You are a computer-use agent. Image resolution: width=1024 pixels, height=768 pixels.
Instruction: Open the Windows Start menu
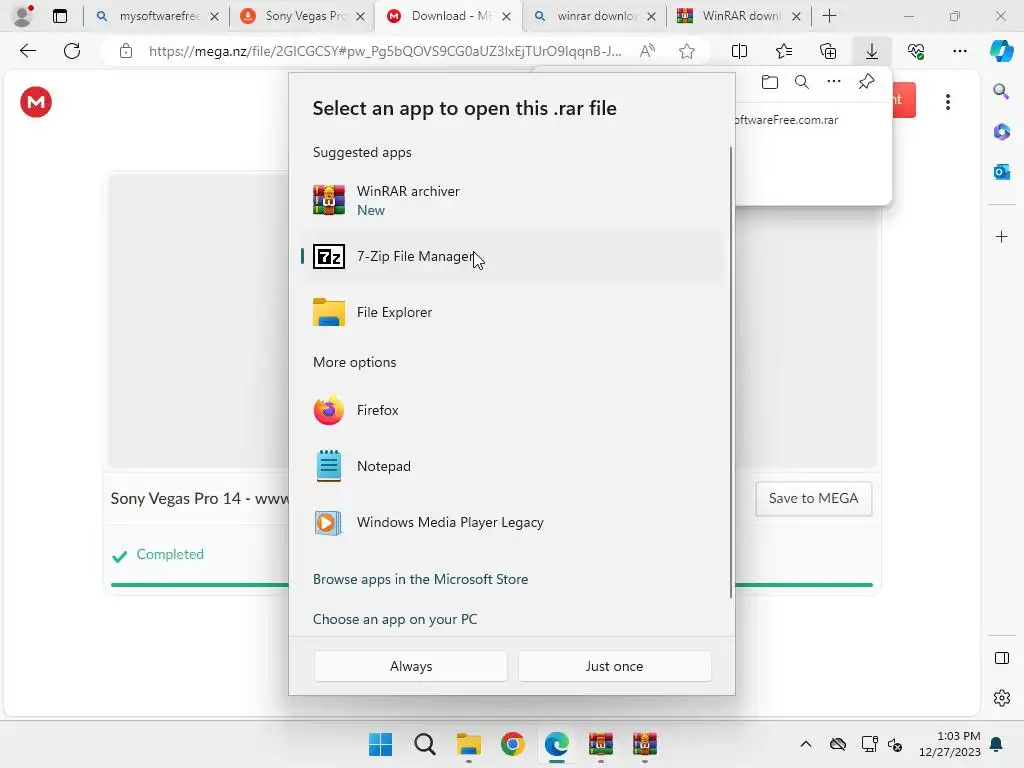[x=380, y=744]
